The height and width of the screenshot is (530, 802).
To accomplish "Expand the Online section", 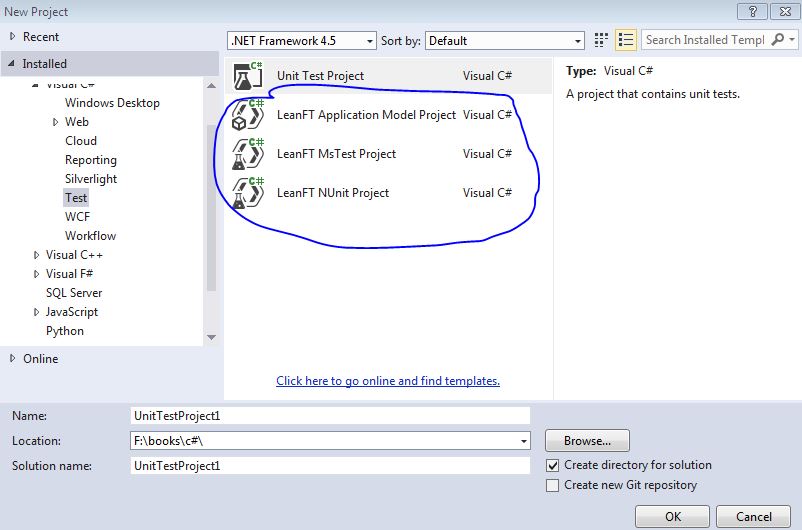I will pyautogui.click(x=13, y=359).
